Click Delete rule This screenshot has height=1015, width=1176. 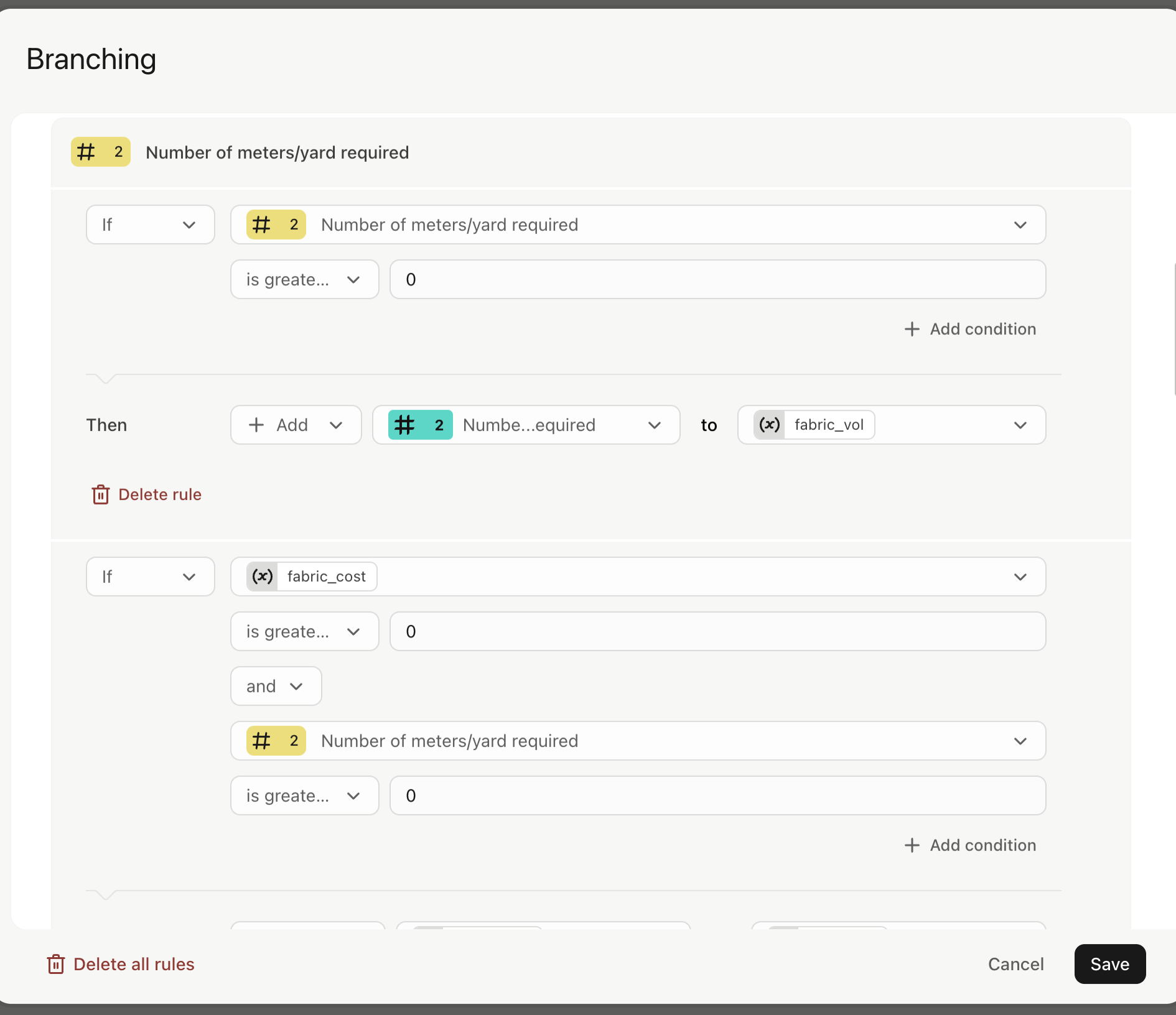[x=147, y=494]
